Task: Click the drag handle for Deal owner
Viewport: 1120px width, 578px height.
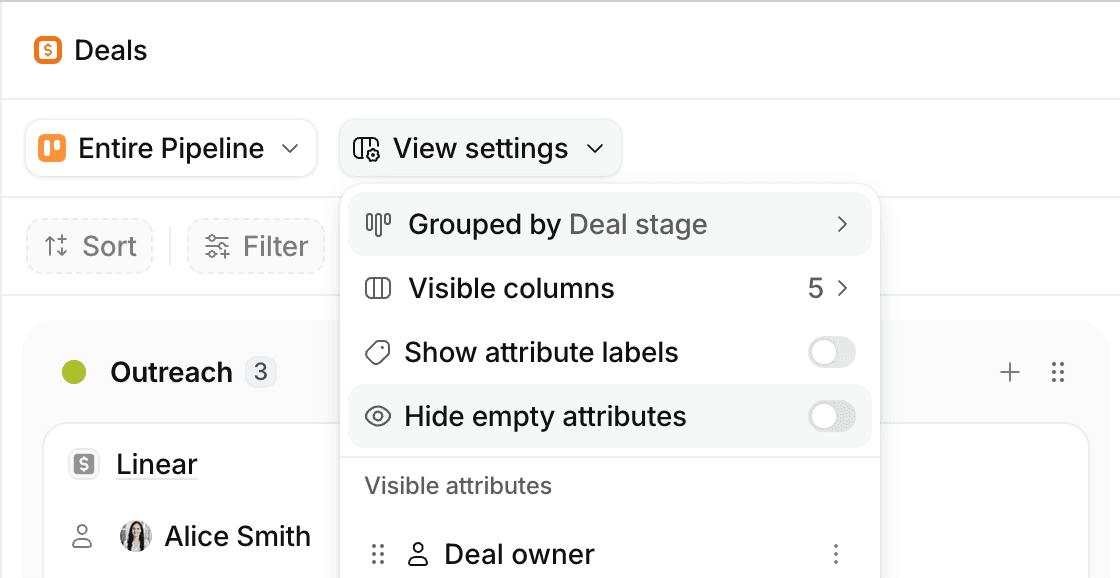Action: pos(378,554)
